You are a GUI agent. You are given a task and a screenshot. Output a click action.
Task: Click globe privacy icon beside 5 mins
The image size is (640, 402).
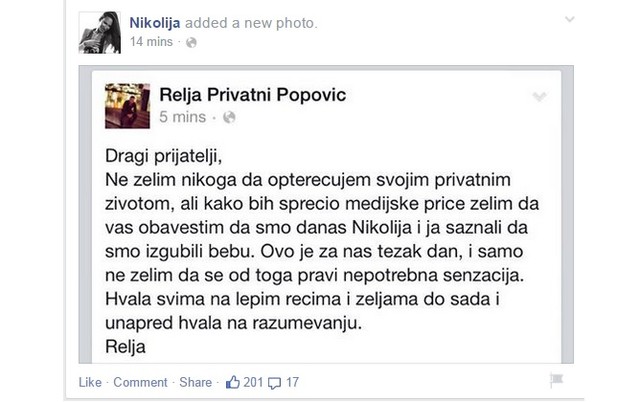(228, 117)
